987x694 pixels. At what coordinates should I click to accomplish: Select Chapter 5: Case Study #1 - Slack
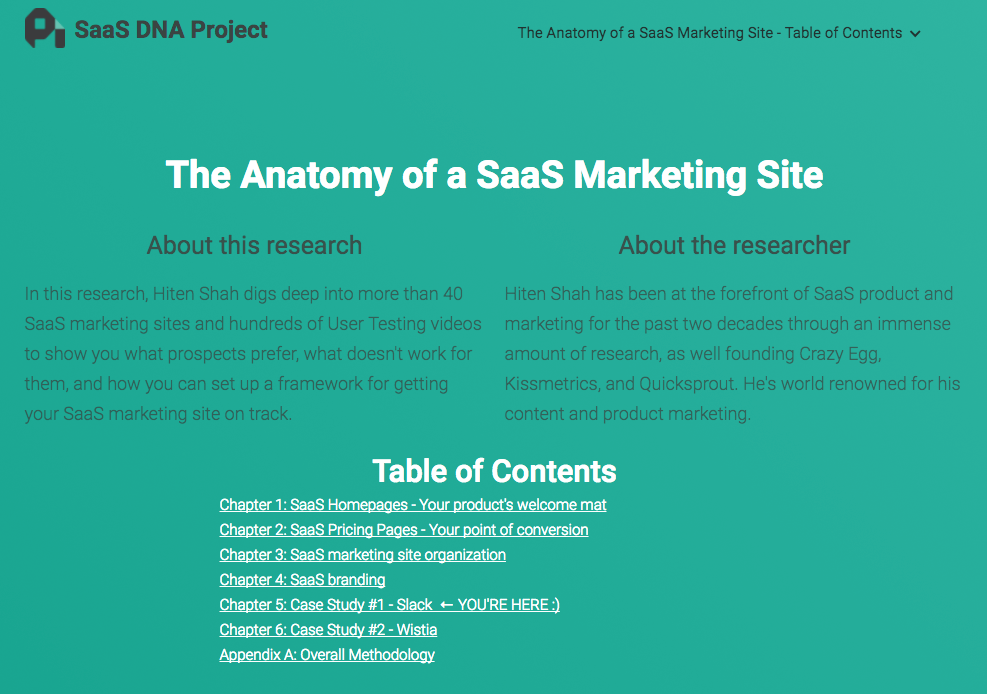[x=326, y=605]
